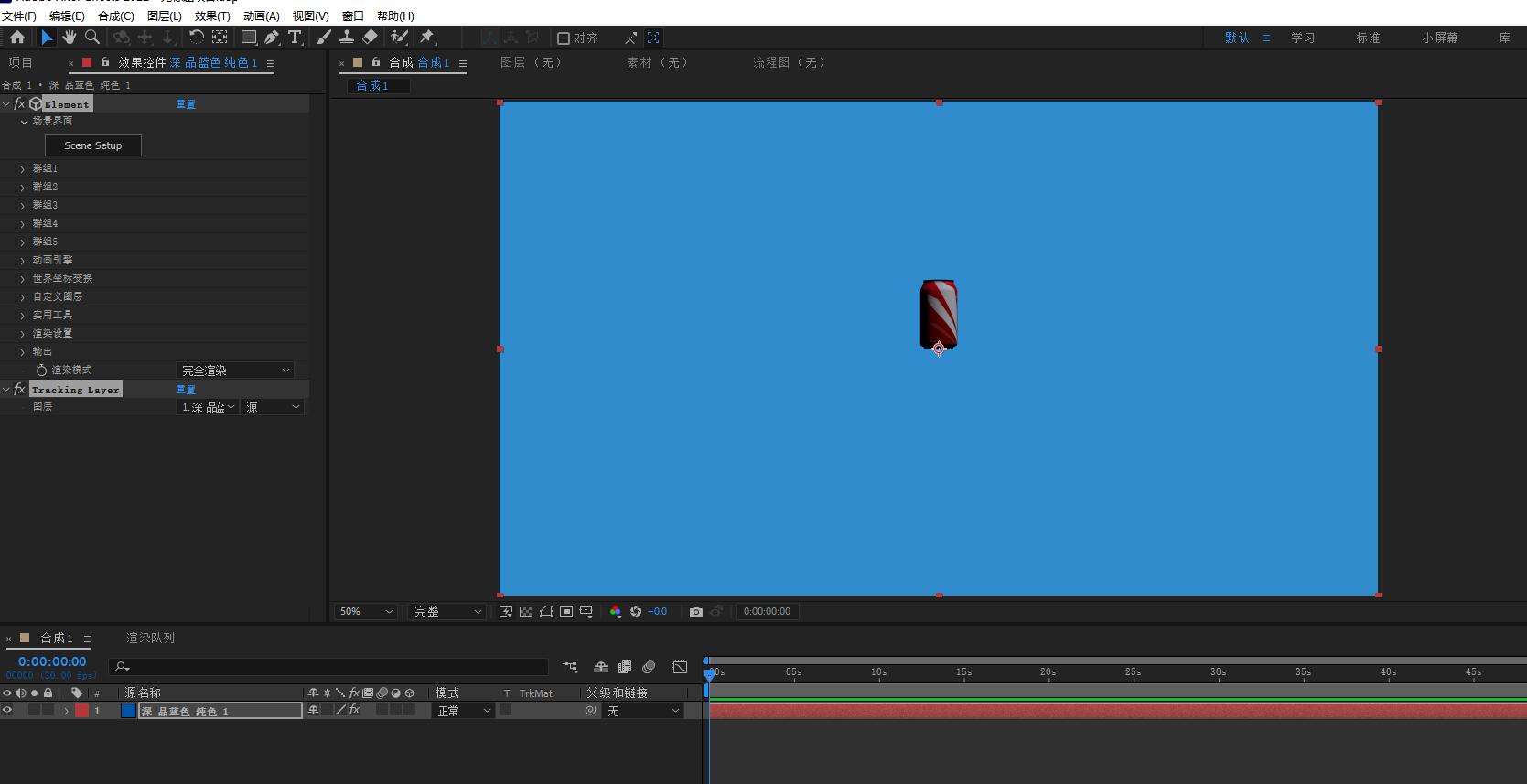Click the fast previews icon in viewer

click(x=506, y=611)
